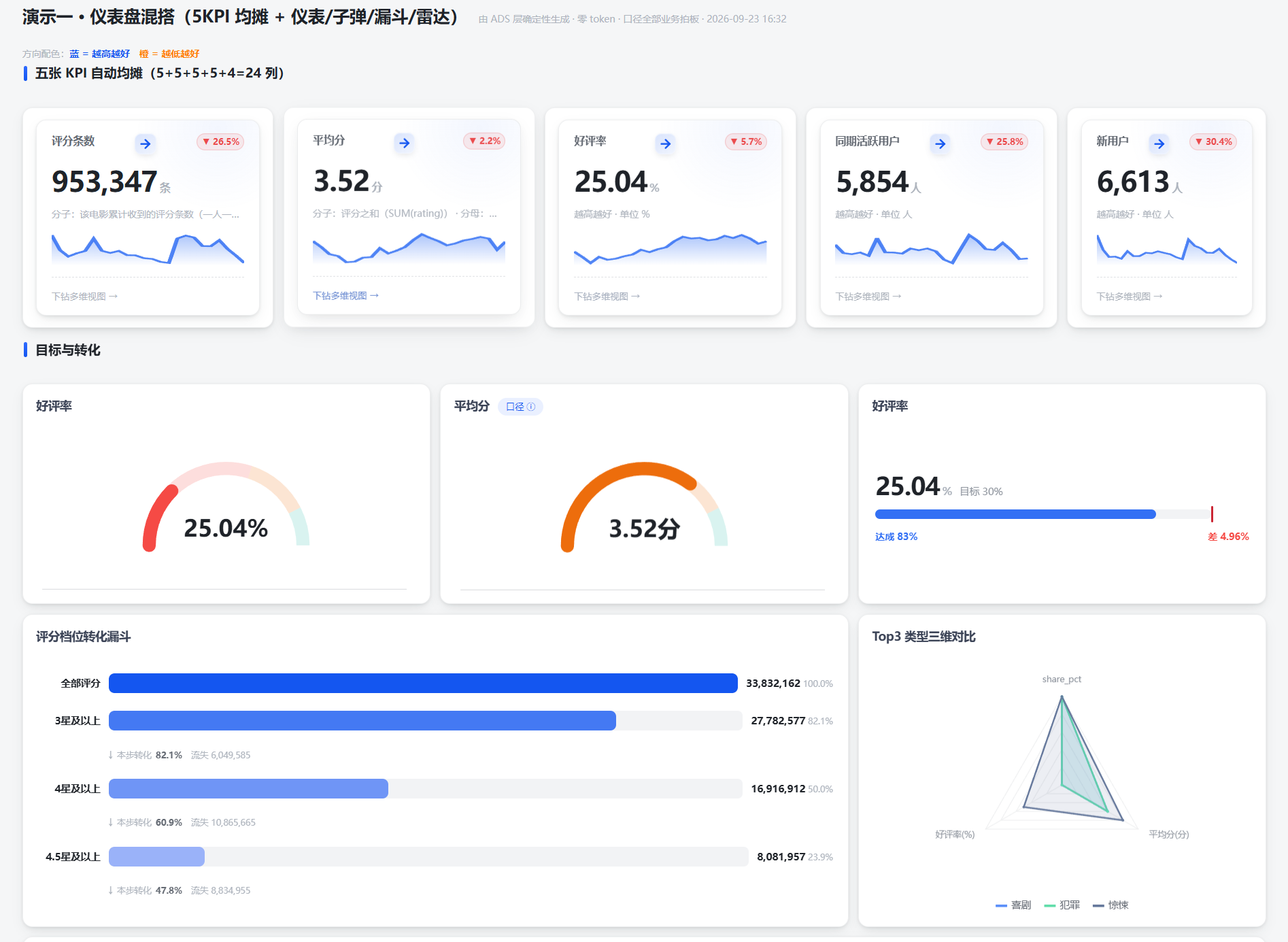
Task: Select the ▼ 5.7% change badge
Action: tap(746, 141)
